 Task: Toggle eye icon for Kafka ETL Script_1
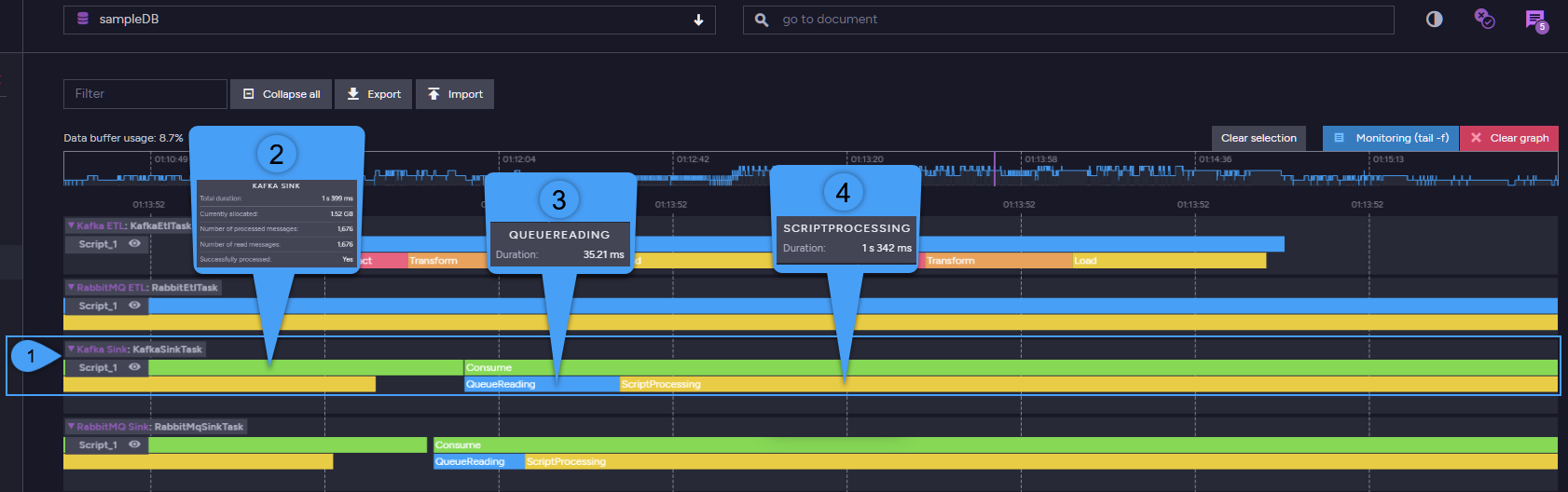click(x=134, y=244)
